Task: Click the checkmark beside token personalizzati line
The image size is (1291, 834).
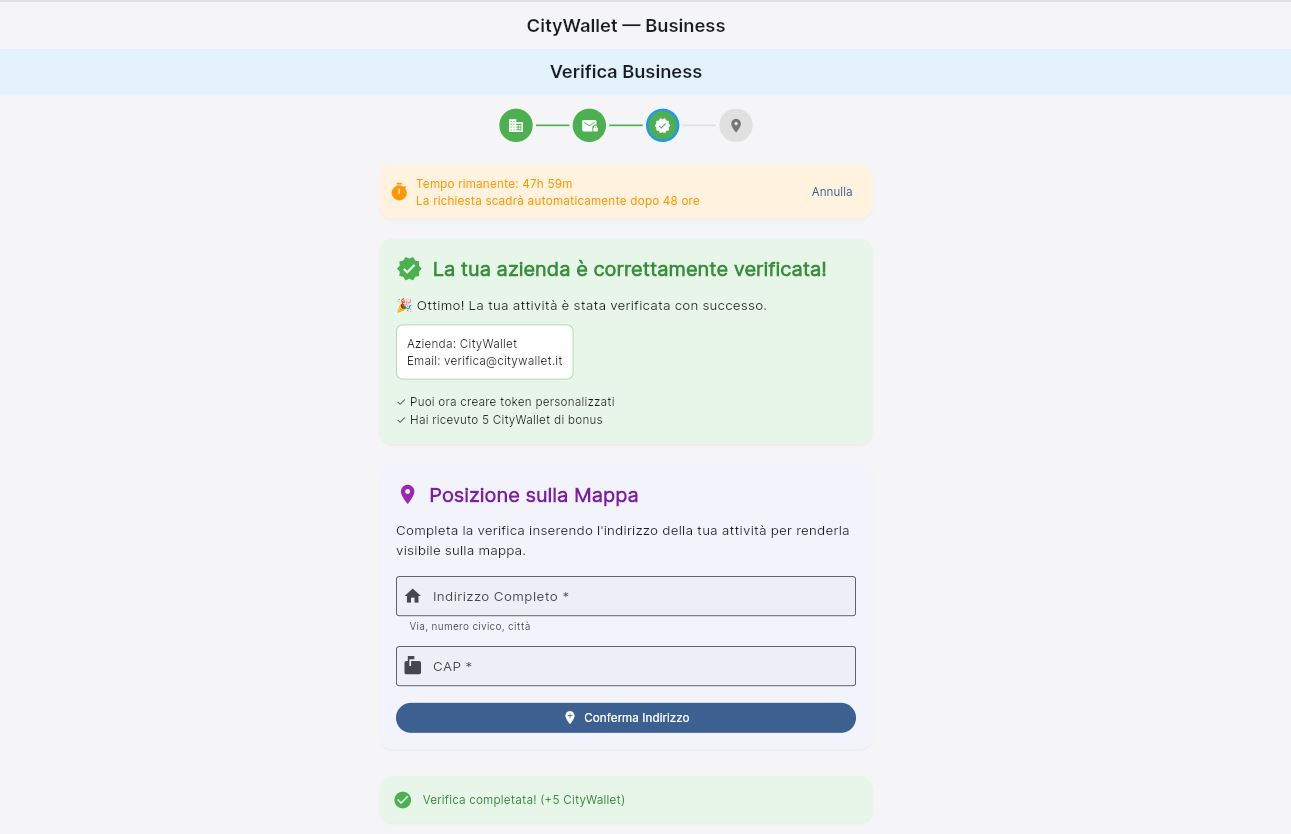Action: click(x=401, y=401)
